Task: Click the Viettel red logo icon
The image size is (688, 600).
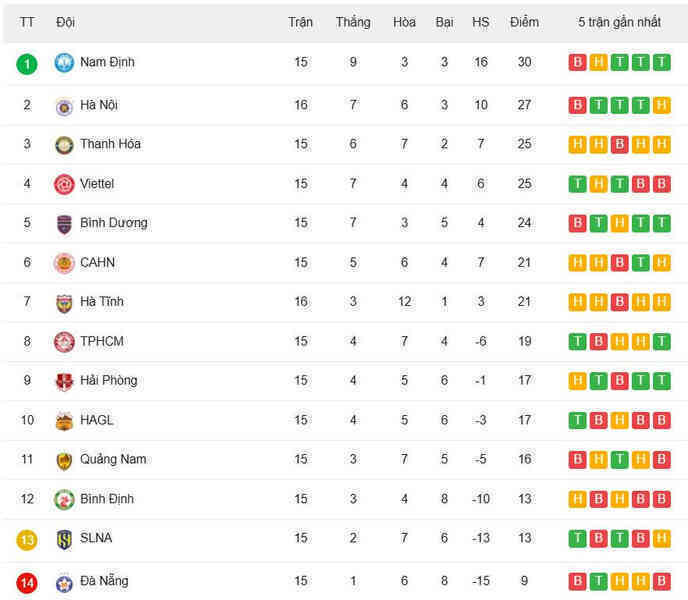Action: tap(64, 184)
